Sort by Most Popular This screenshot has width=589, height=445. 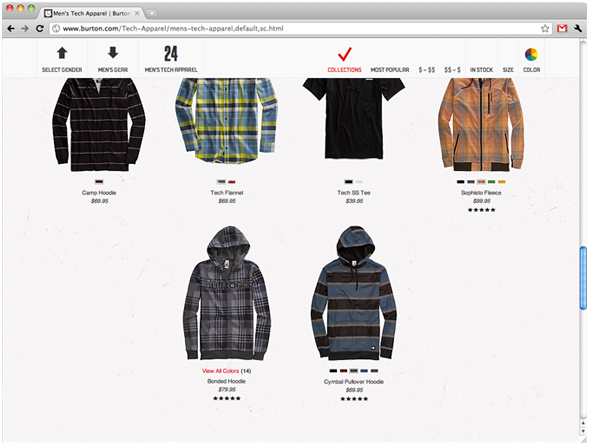point(390,70)
